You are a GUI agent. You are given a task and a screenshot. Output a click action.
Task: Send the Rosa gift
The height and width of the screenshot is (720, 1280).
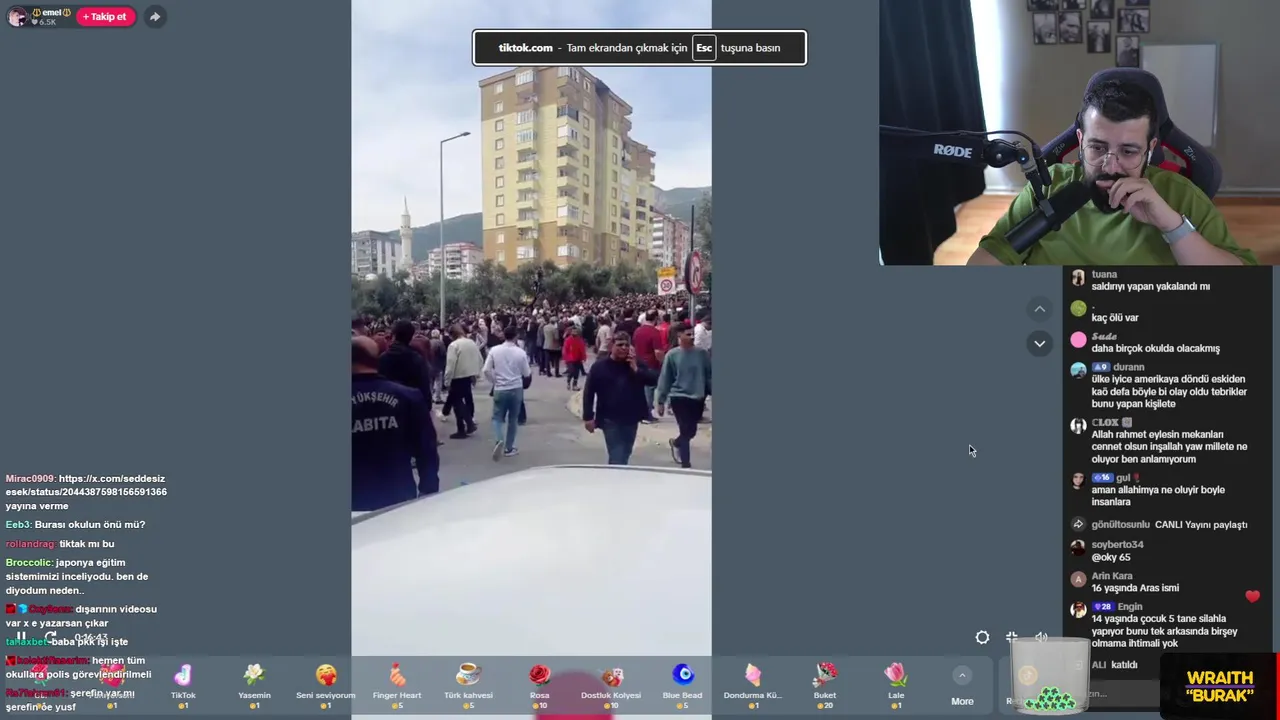point(539,685)
